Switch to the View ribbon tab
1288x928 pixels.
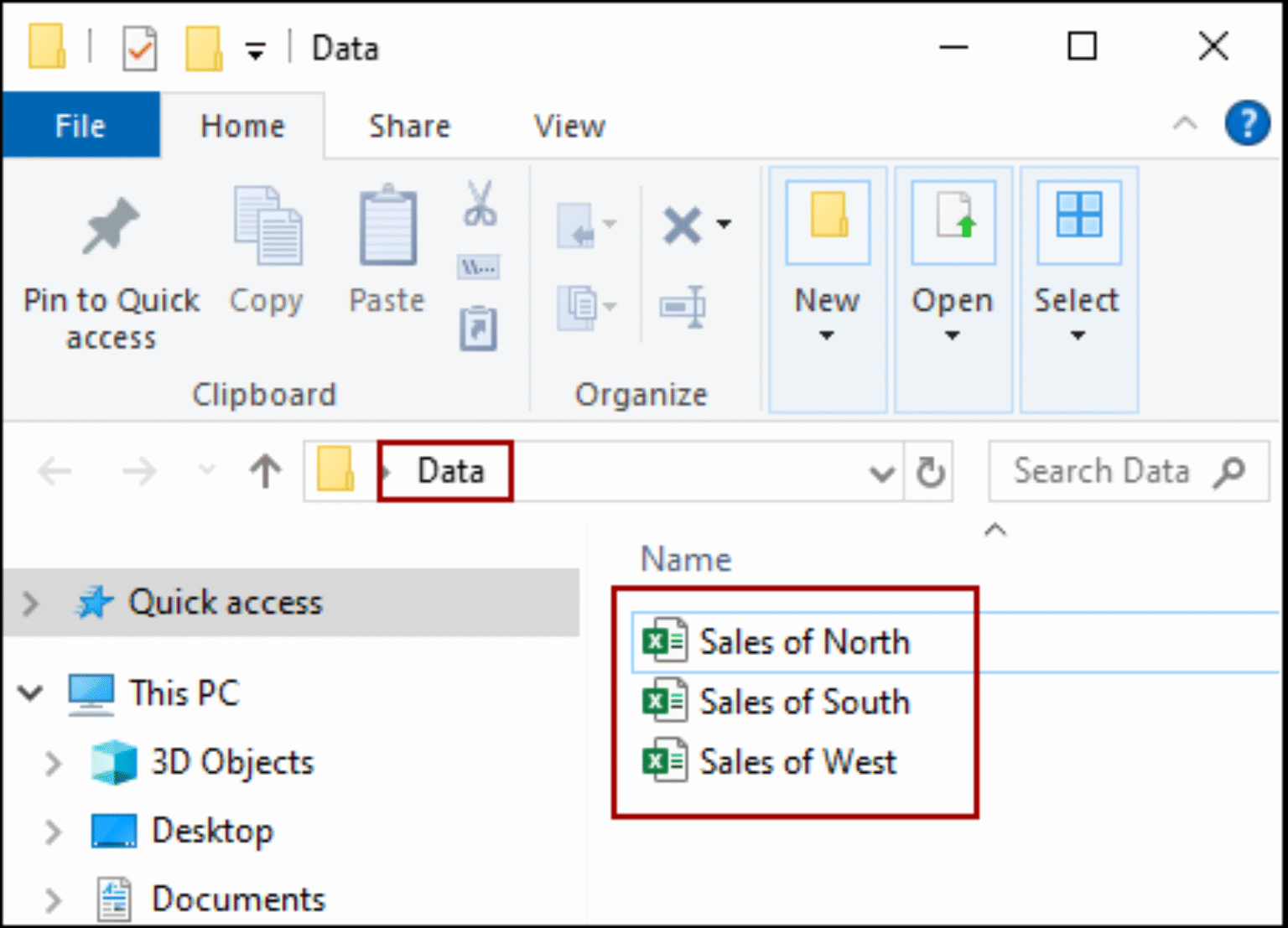coord(569,127)
